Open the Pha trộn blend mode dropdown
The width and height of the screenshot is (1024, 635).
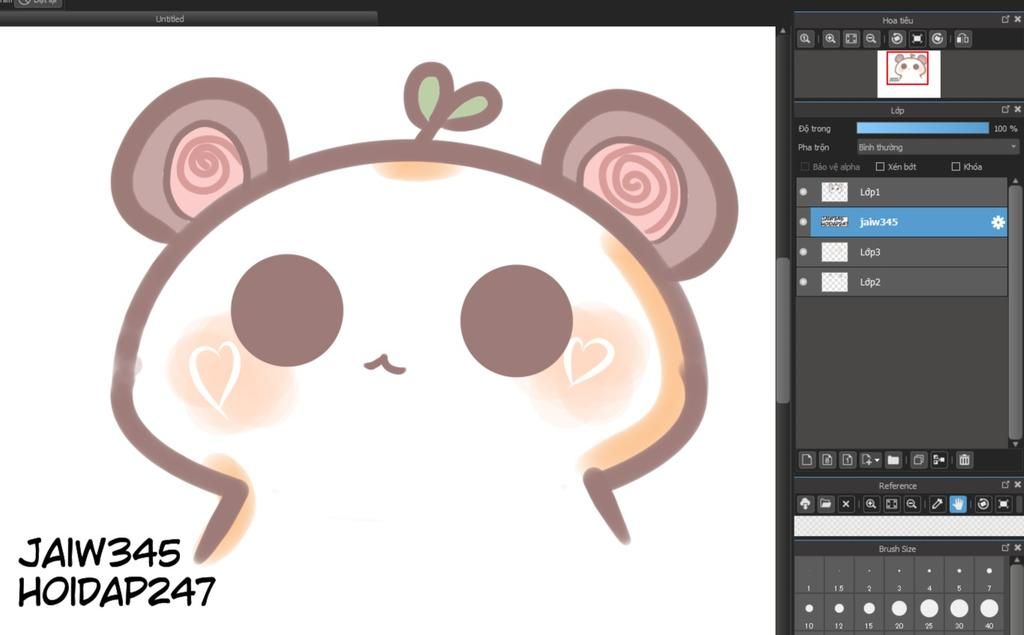tap(938, 147)
